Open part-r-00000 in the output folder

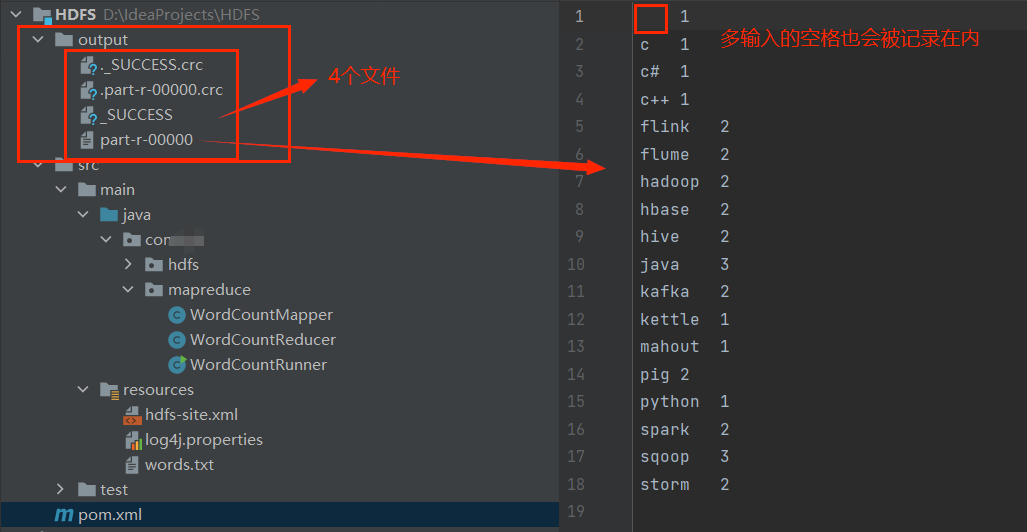147,140
